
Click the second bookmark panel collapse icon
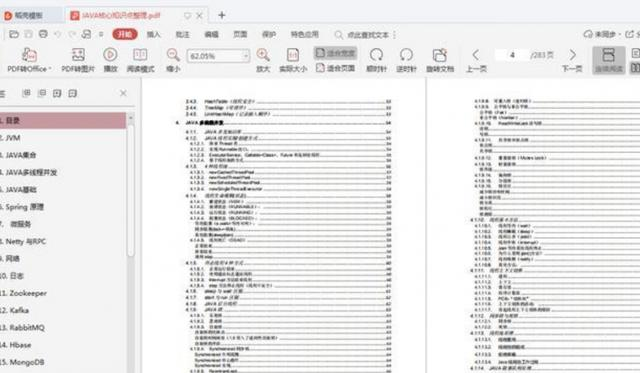coord(42,93)
